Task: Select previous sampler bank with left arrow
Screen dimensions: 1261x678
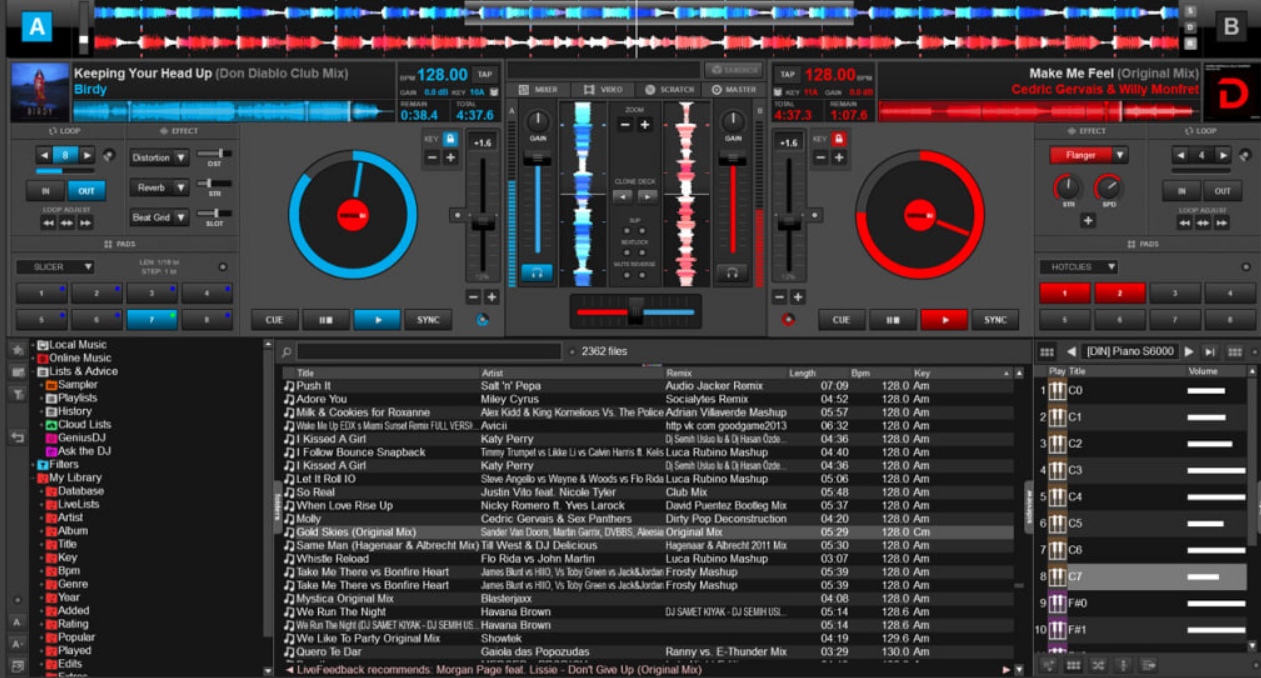Action: [1072, 352]
